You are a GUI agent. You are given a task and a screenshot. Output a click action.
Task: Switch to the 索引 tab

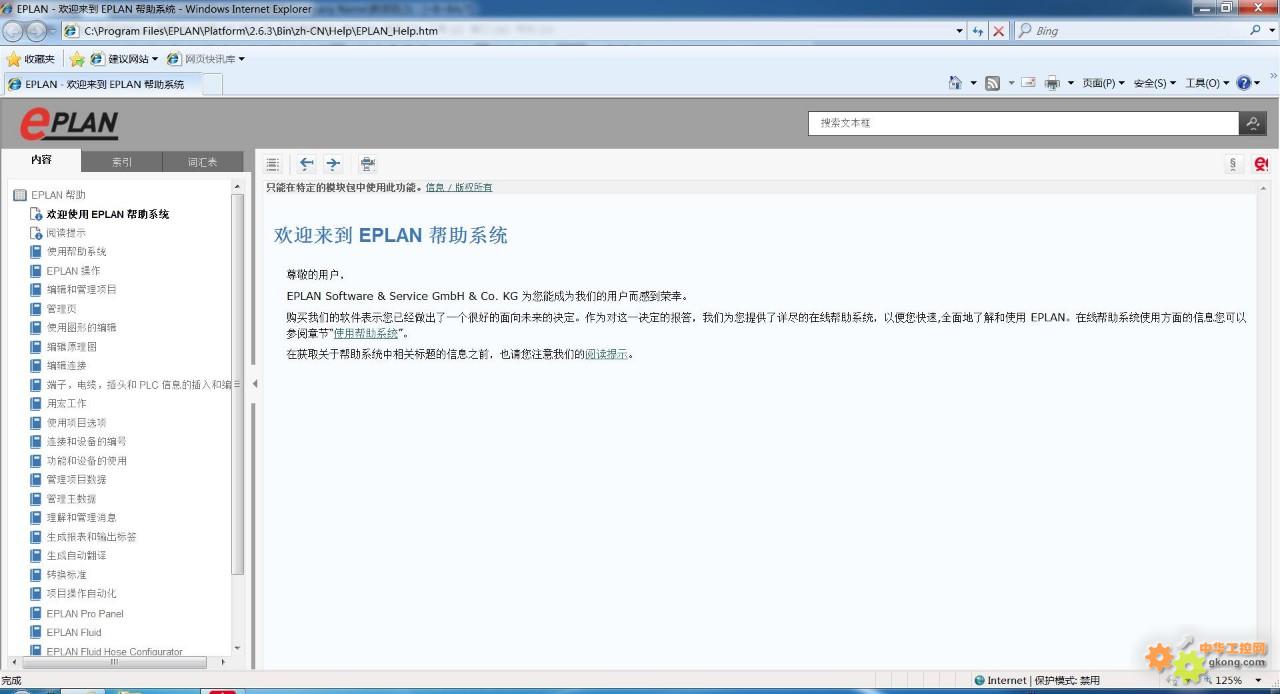click(122, 161)
